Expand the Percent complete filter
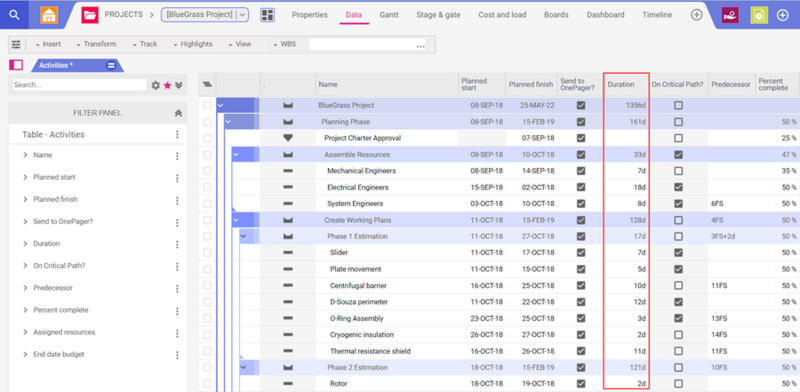 [x=25, y=310]
